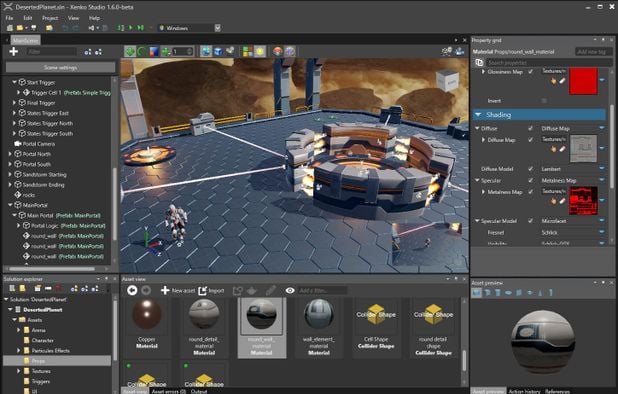Click the hand pick icon beside Glossiness Map
Image resolution: width=618 pixels, height=394 pixels.
(553, 81)
